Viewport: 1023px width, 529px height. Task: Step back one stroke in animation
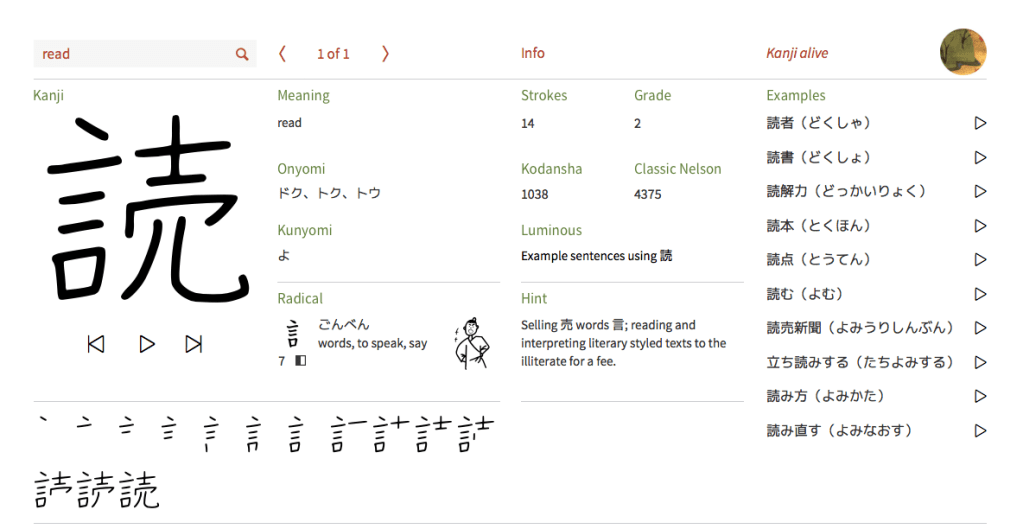[96, 344]
